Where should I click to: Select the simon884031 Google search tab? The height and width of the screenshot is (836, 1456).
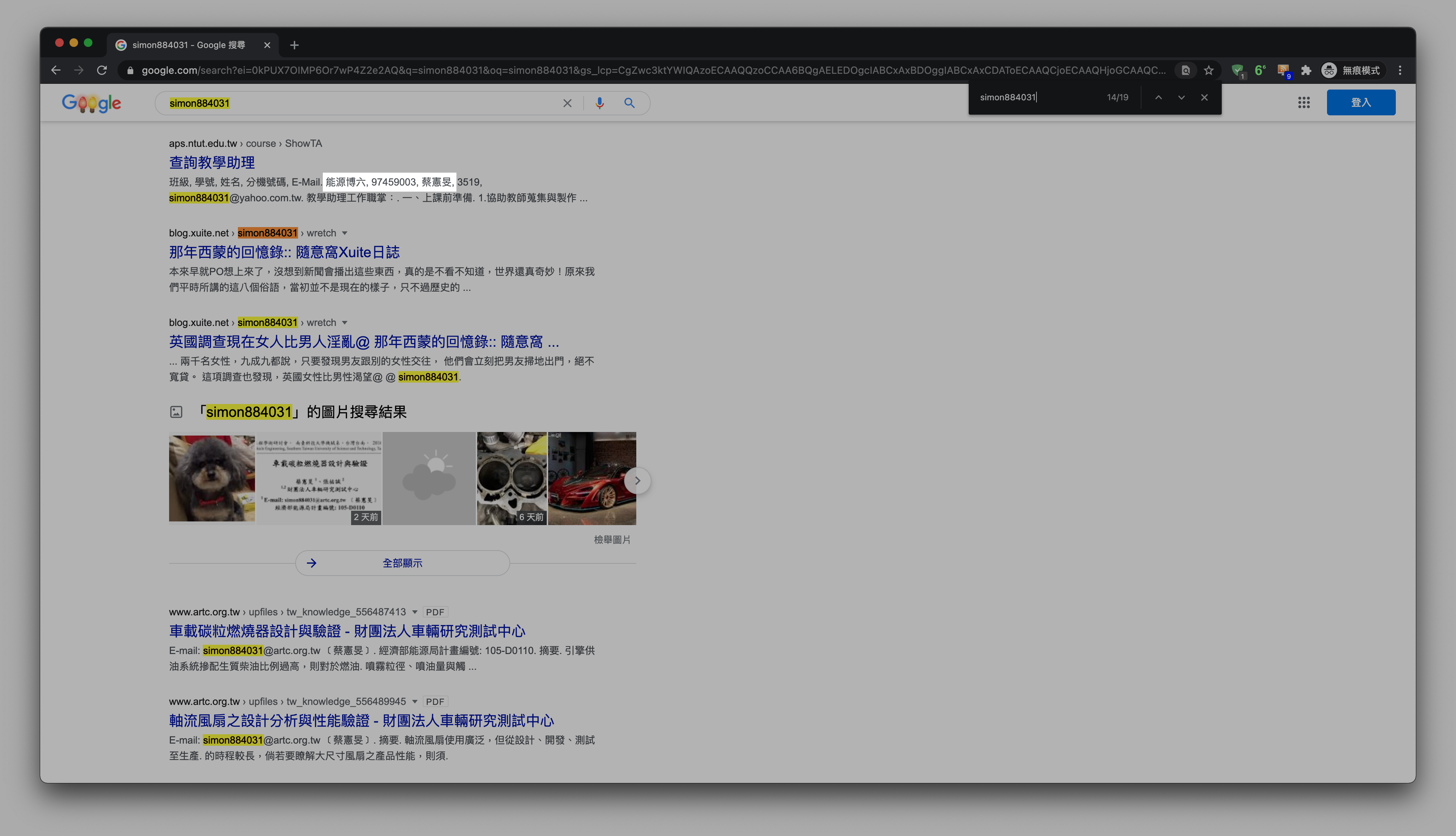[188, 45]
